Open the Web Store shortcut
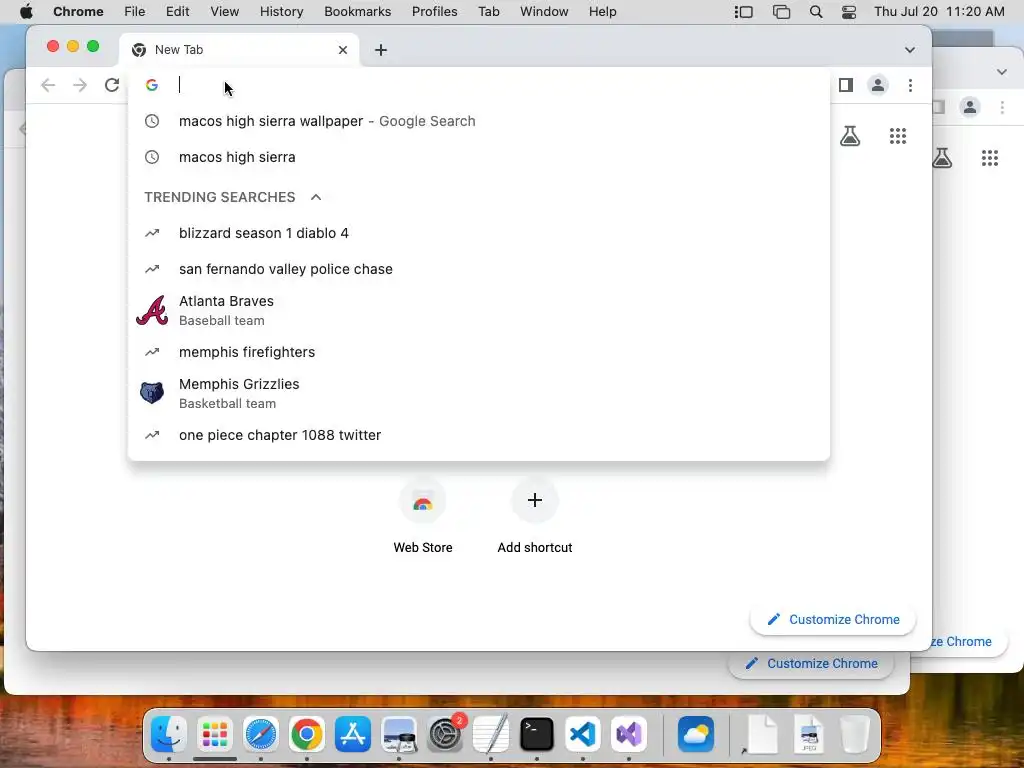The image size is (1024, 768). tap(423, 516)
